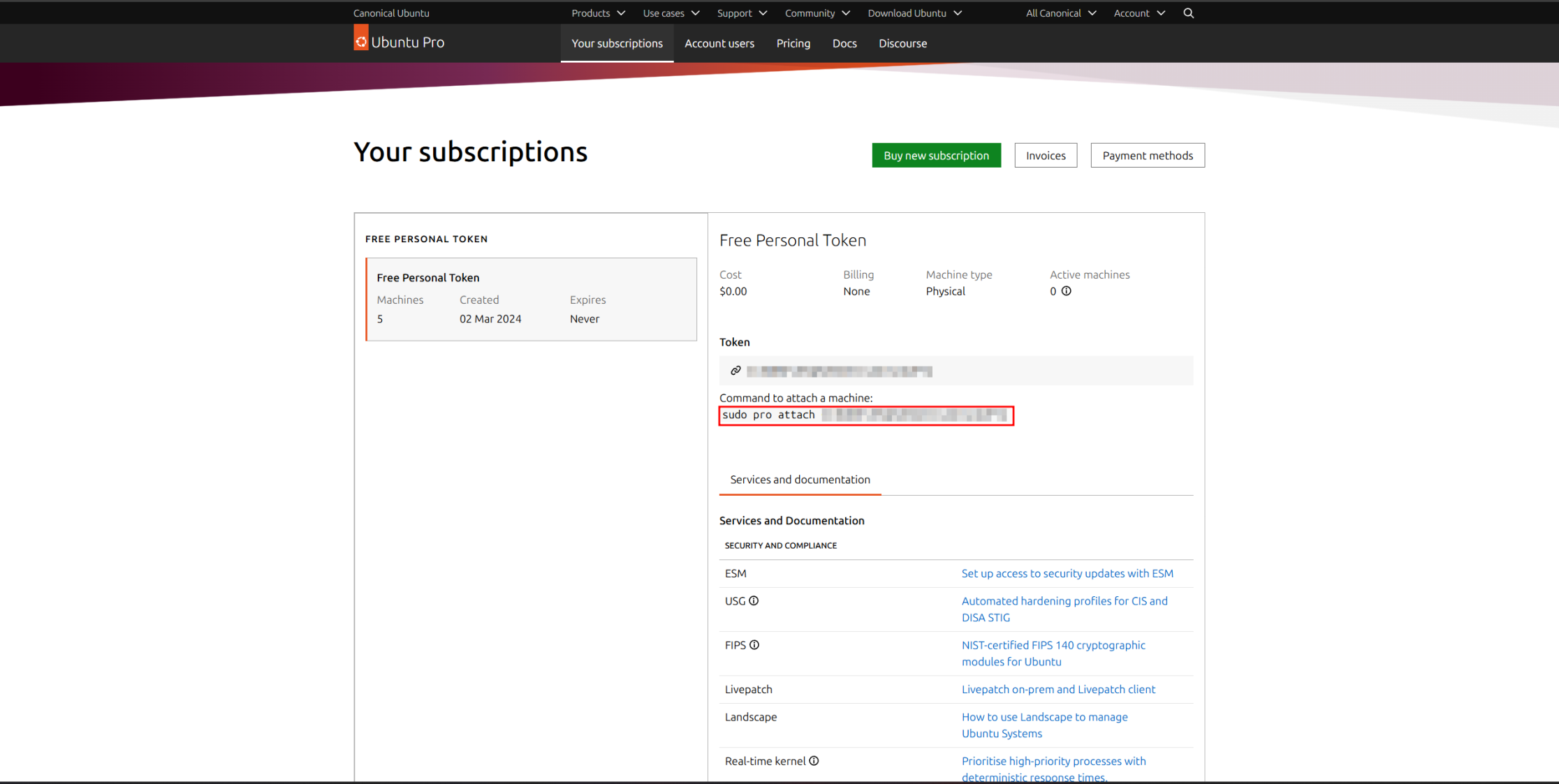
Task: Open the Account dropdown
Action: click(x=1139, y=13)
